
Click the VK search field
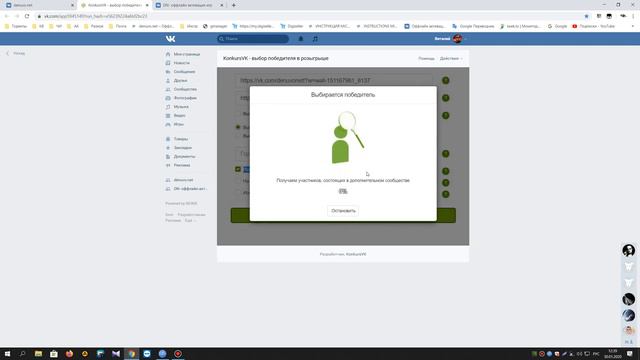click(x=253, y=39)
